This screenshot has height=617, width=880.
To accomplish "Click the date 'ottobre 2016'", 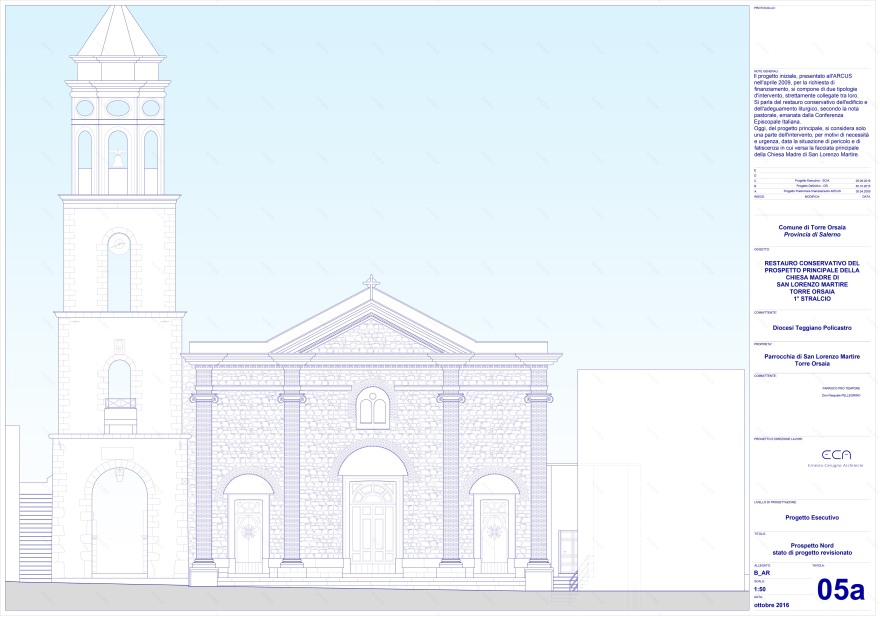I will [769, 605].
